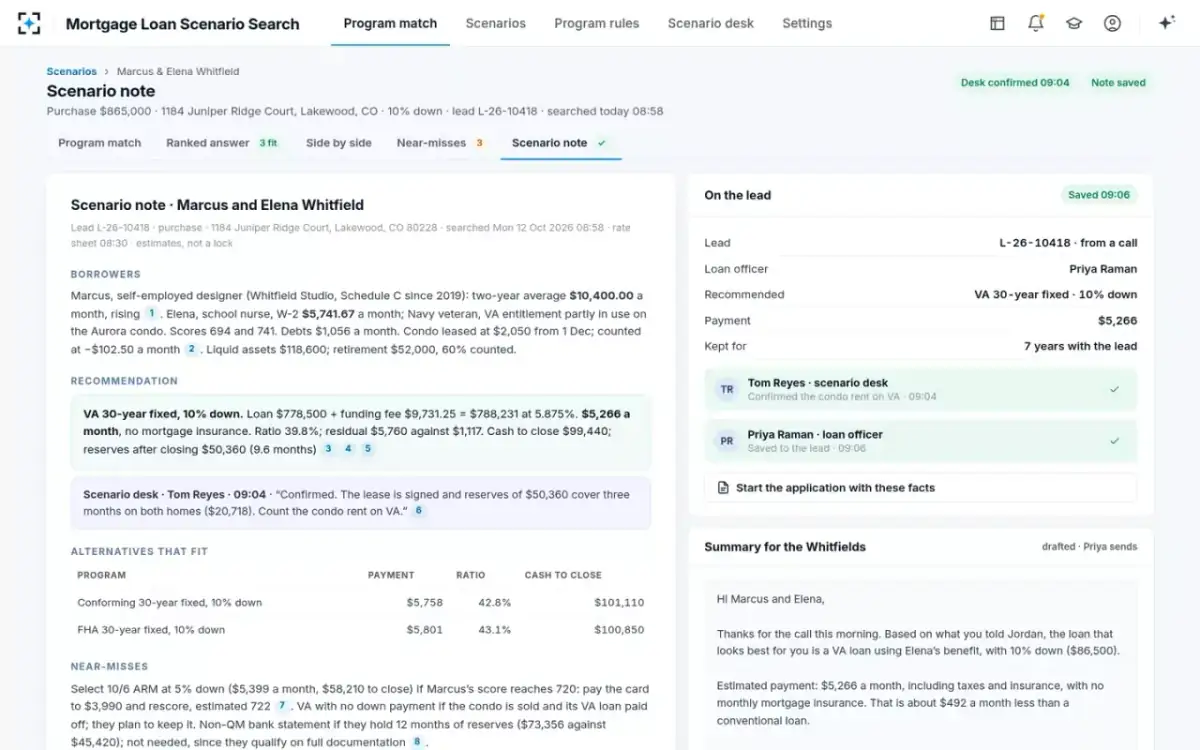Viewport: 1200px width, 750px height.
Task: Select the Scenario note tab
Action: tap(560, 143)
